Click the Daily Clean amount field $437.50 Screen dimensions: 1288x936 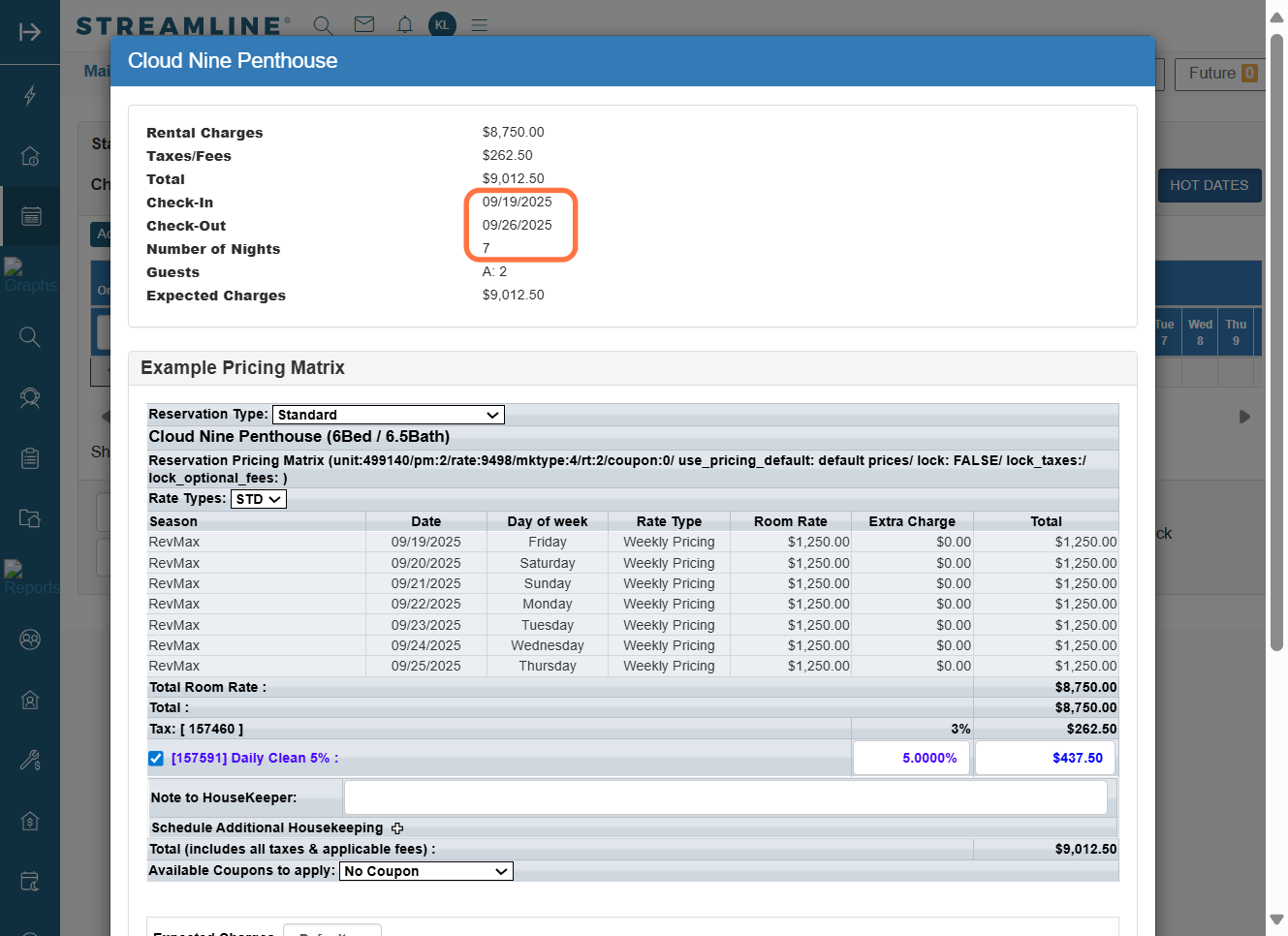point(1046,758)
